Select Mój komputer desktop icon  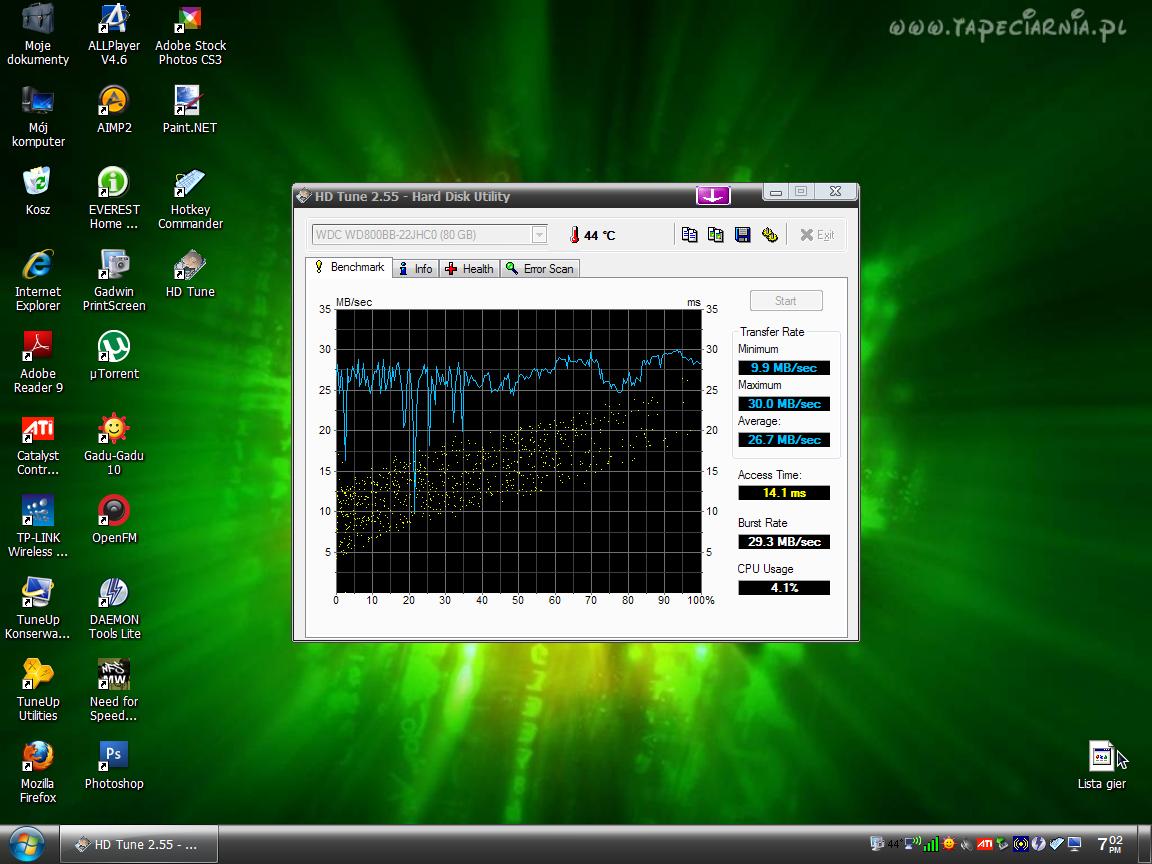[x=37, y=117]
